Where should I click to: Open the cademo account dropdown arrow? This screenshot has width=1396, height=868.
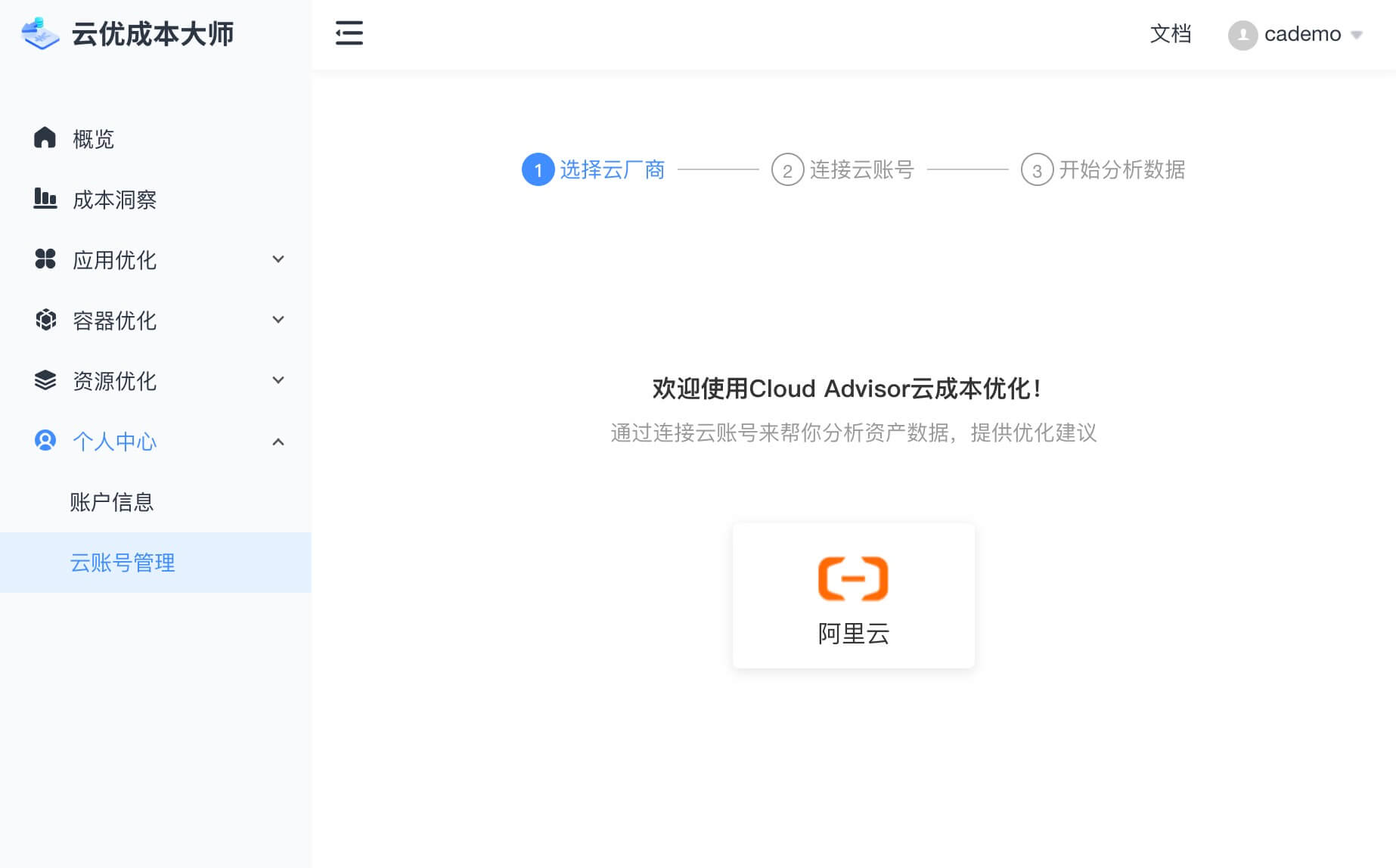tap(1357, 35)
